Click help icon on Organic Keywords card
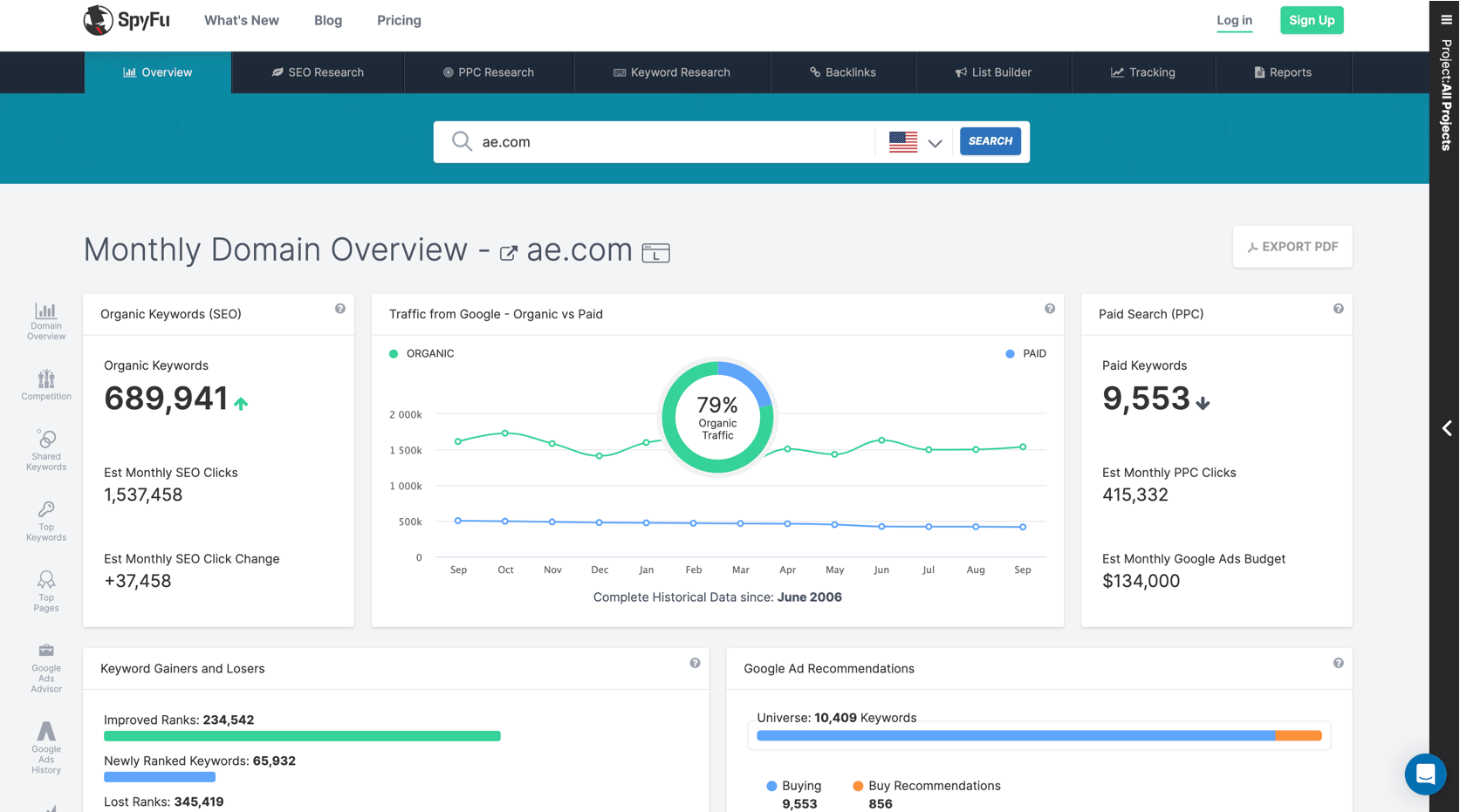This screenshot has height=812, width=1460. coord(340,309)
